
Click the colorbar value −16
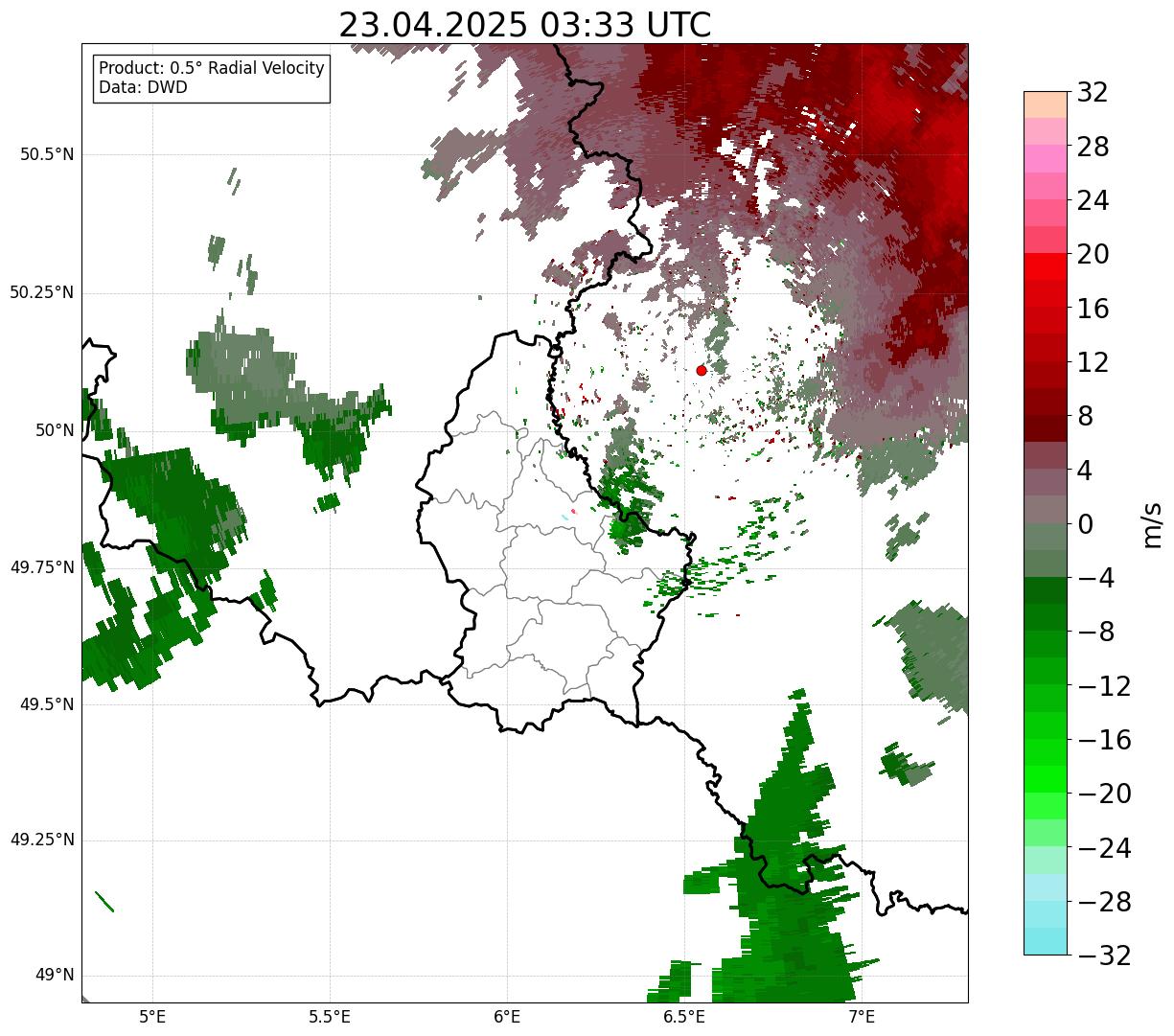pyautogui.click(x=1104, y=740)
